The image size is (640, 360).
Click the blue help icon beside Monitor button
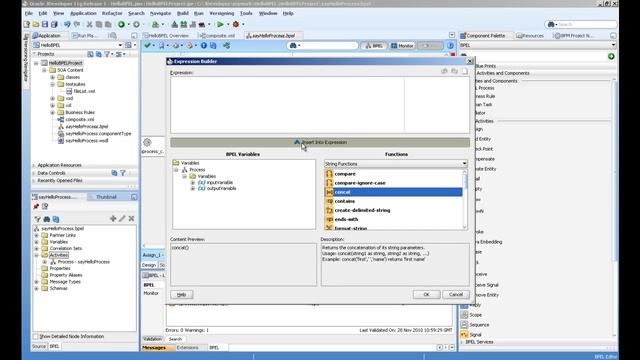pyautogui.click(x=450, y=45)
